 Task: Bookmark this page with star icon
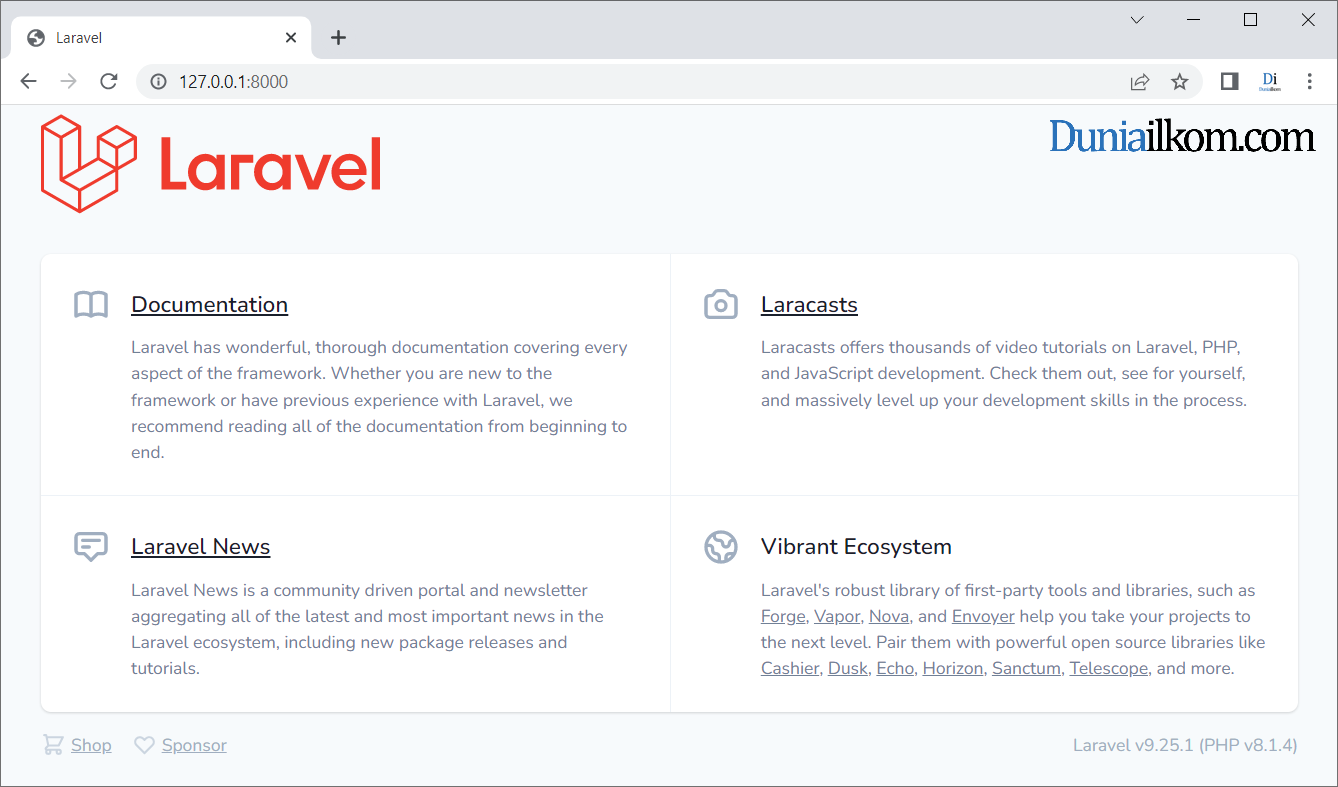[x=1180, y=82]
